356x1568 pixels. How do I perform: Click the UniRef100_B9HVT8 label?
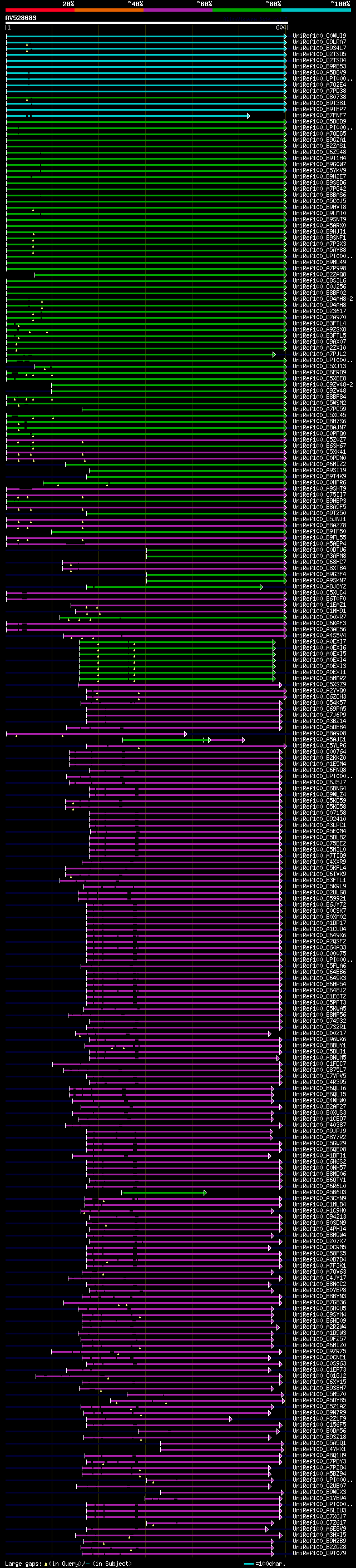point(319,207)
